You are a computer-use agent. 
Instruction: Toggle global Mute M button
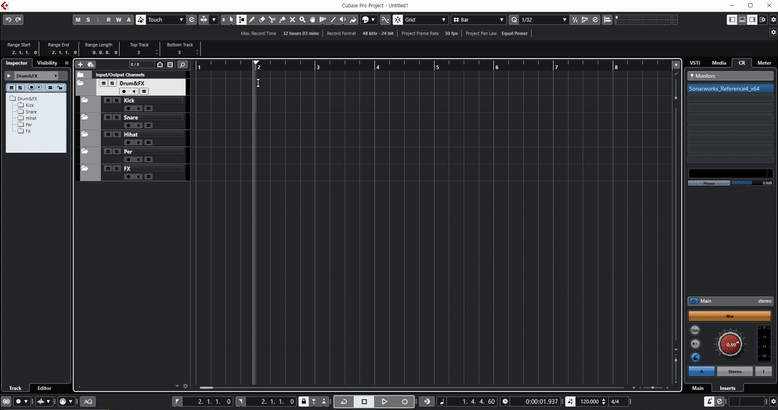click(x=78, y=20)
